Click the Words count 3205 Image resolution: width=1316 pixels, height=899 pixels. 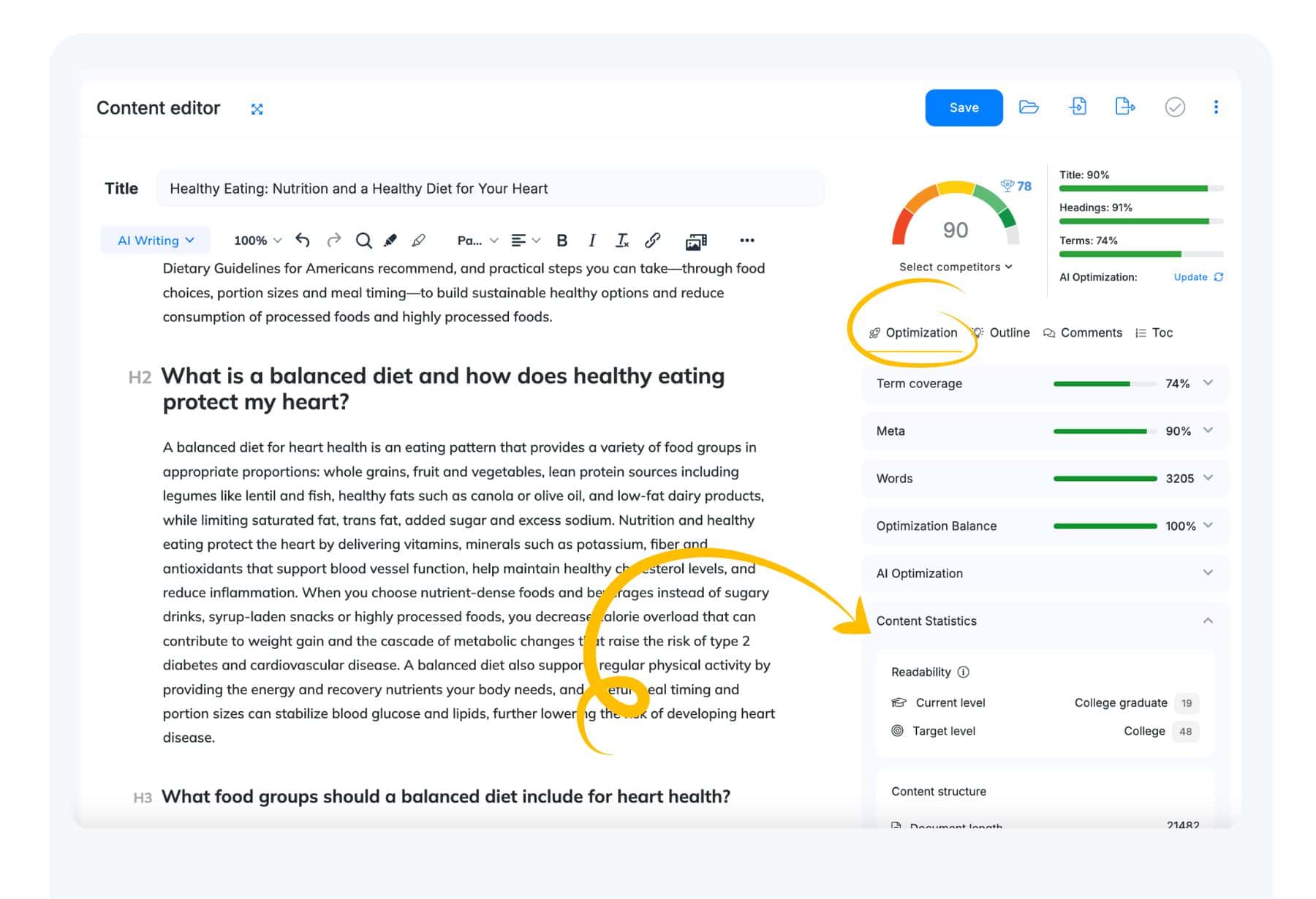coord(1179,478)
